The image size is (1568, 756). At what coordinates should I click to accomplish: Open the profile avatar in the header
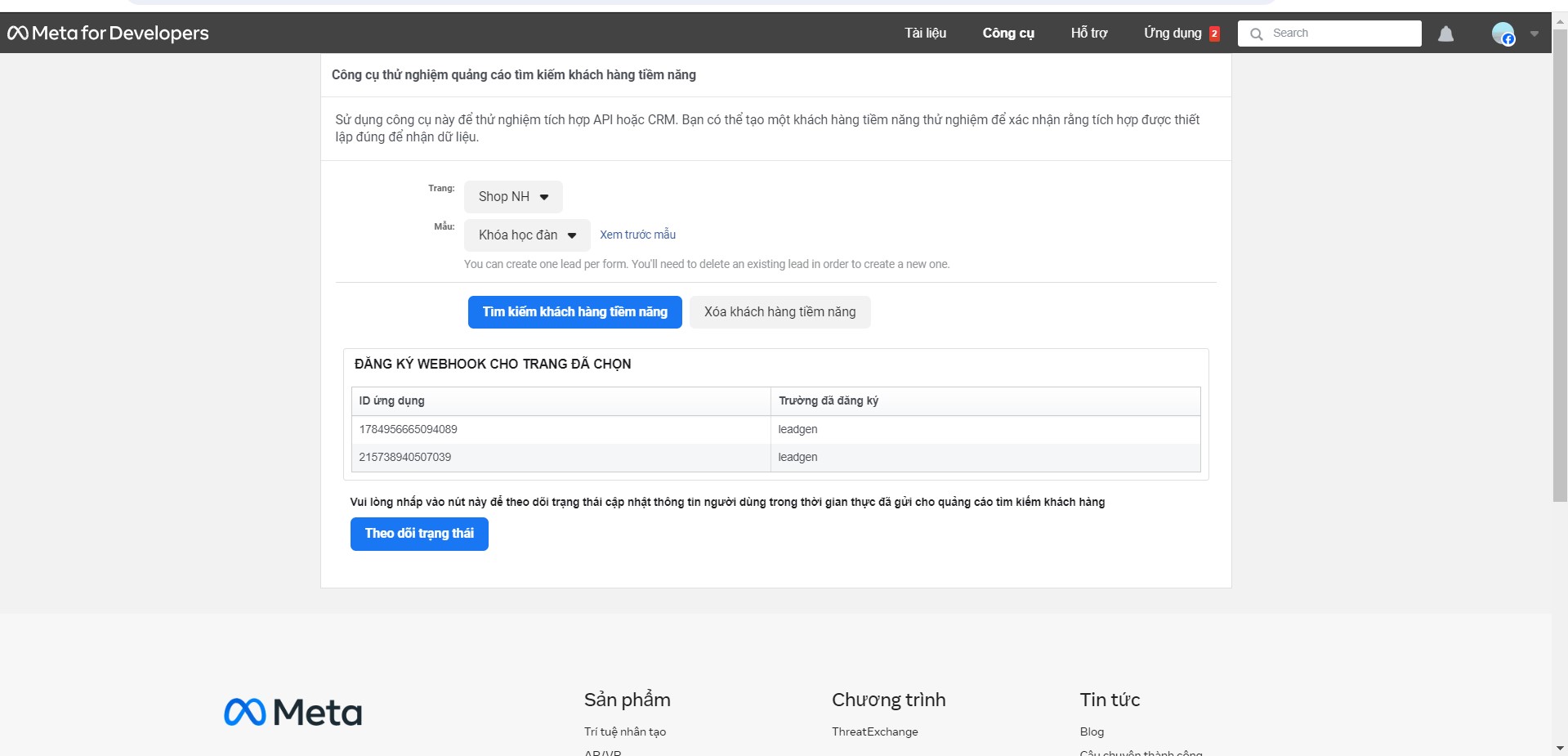coord(1503,34)
